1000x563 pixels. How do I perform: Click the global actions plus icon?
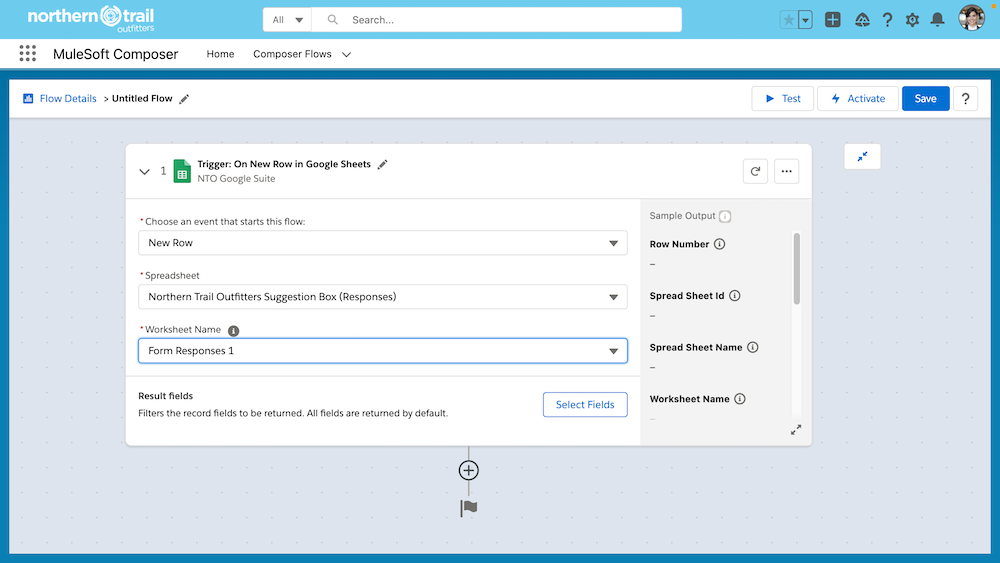[832, 20]
